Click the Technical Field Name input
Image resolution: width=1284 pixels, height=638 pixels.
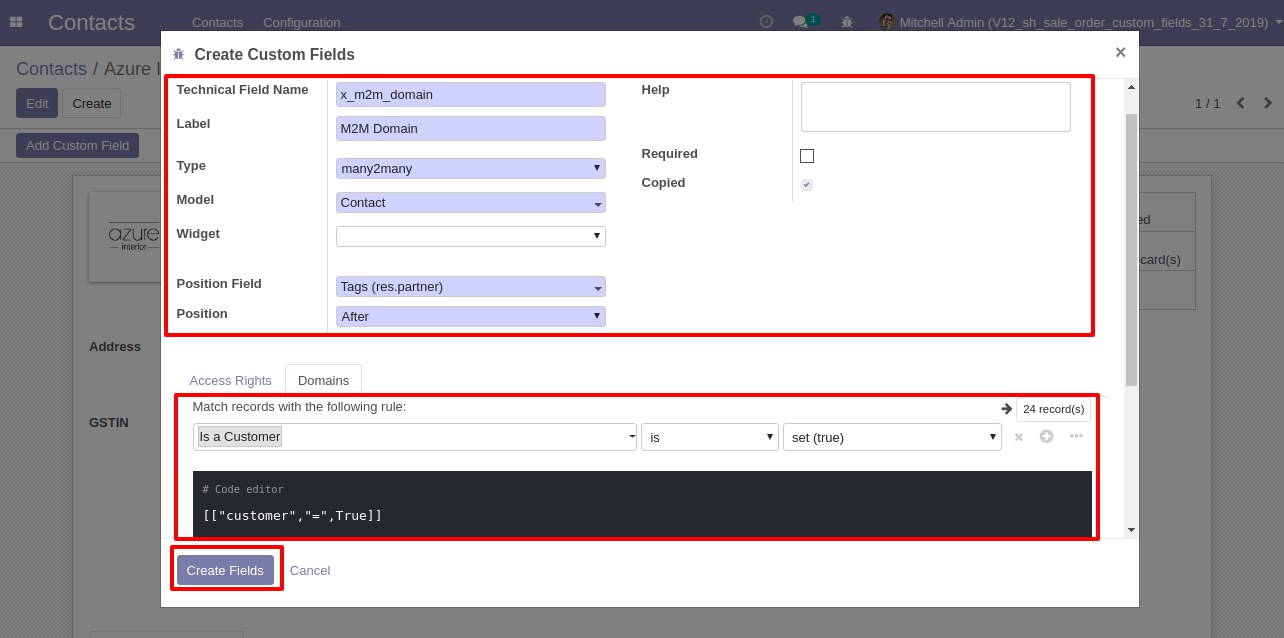(471, 94)
